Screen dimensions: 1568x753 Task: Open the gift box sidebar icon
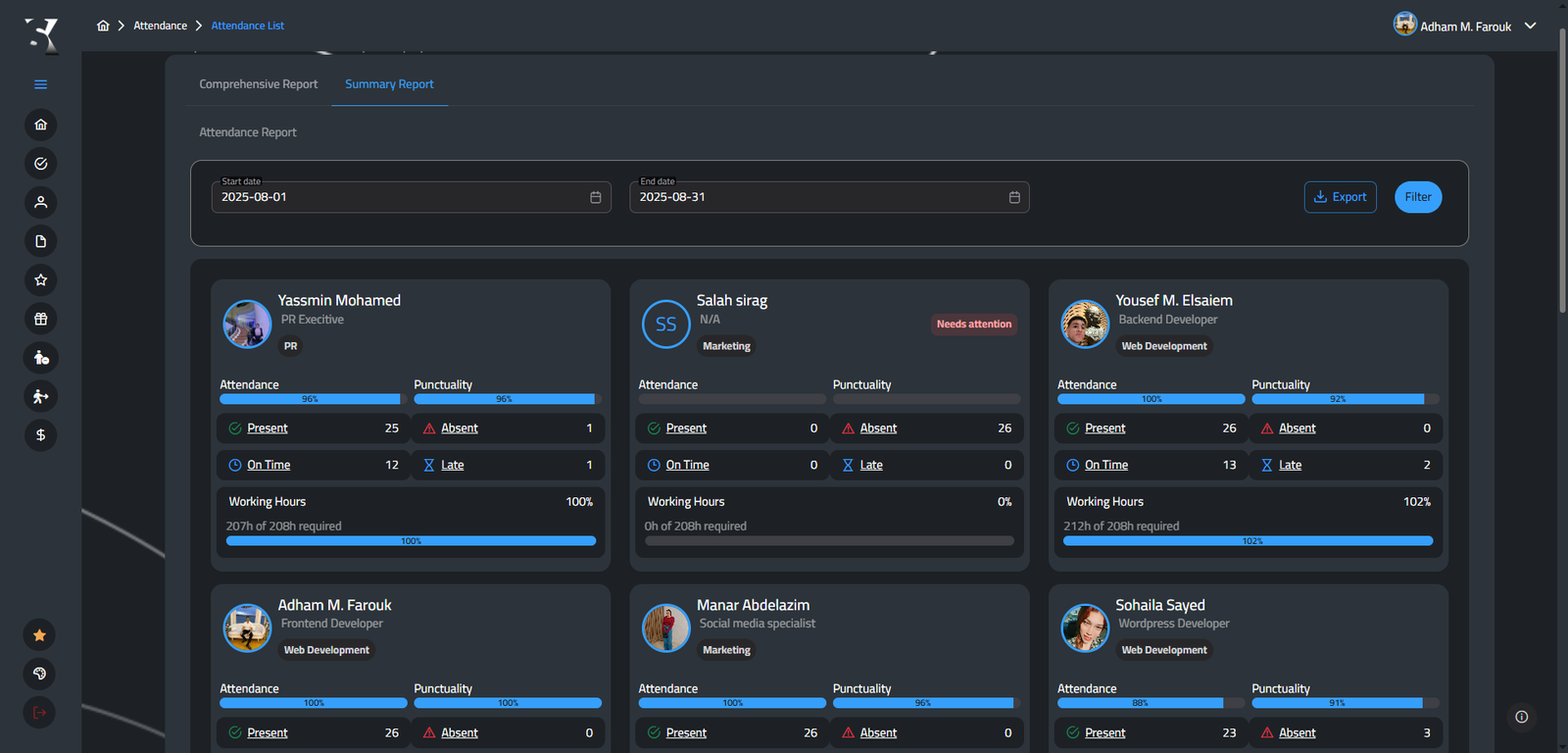(x=40, y=319)
